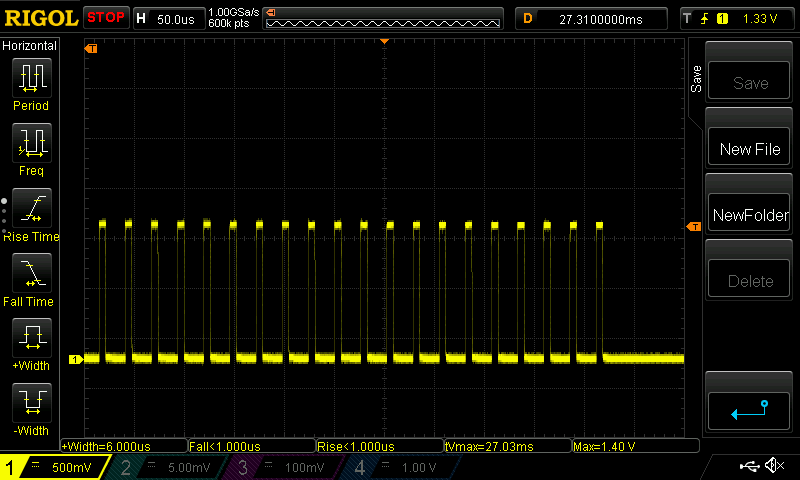Click the H 50.0us timebase readout
This screenshot has width=800, height=480.
[169, 19]
